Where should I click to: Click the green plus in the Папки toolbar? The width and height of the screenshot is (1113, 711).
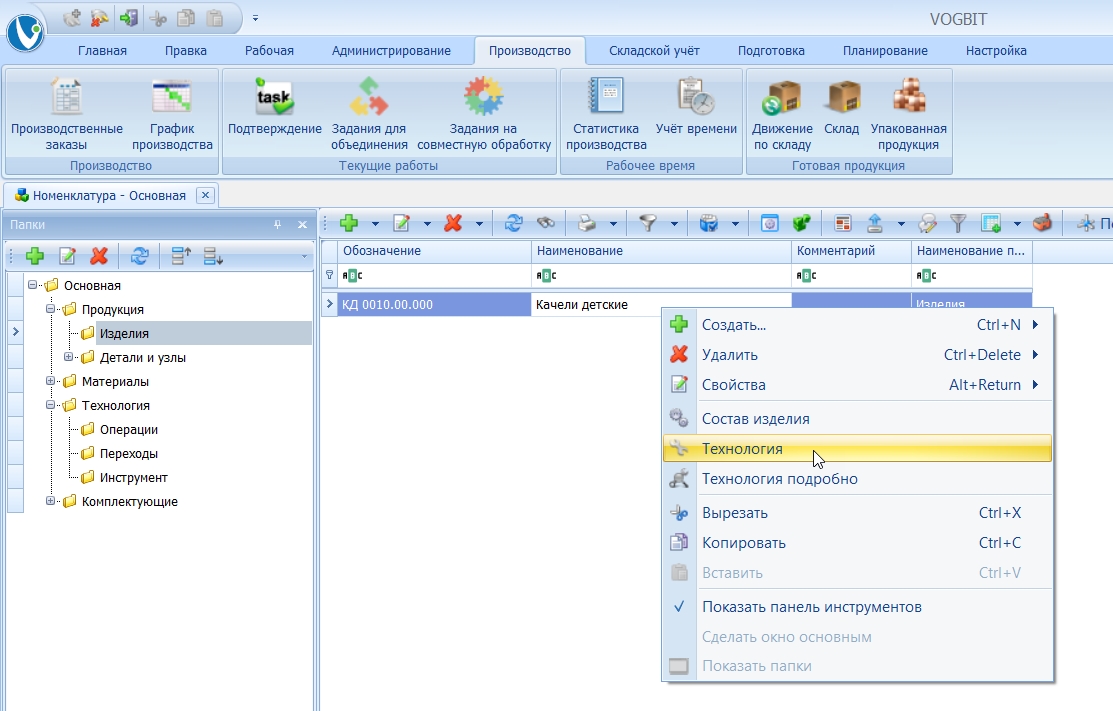[x=35, y=255]
